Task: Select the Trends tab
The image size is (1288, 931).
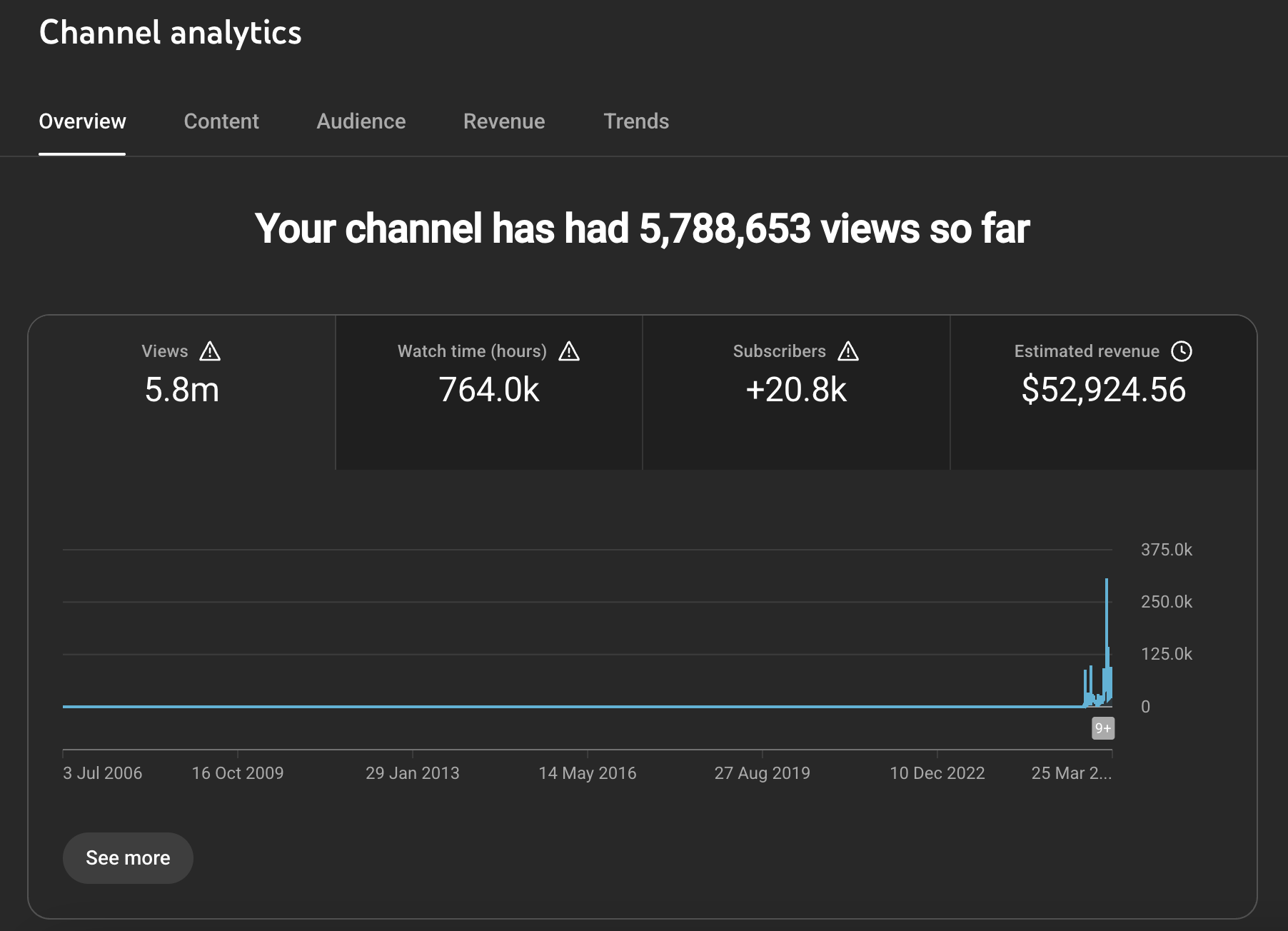Action: click(636, 121)
